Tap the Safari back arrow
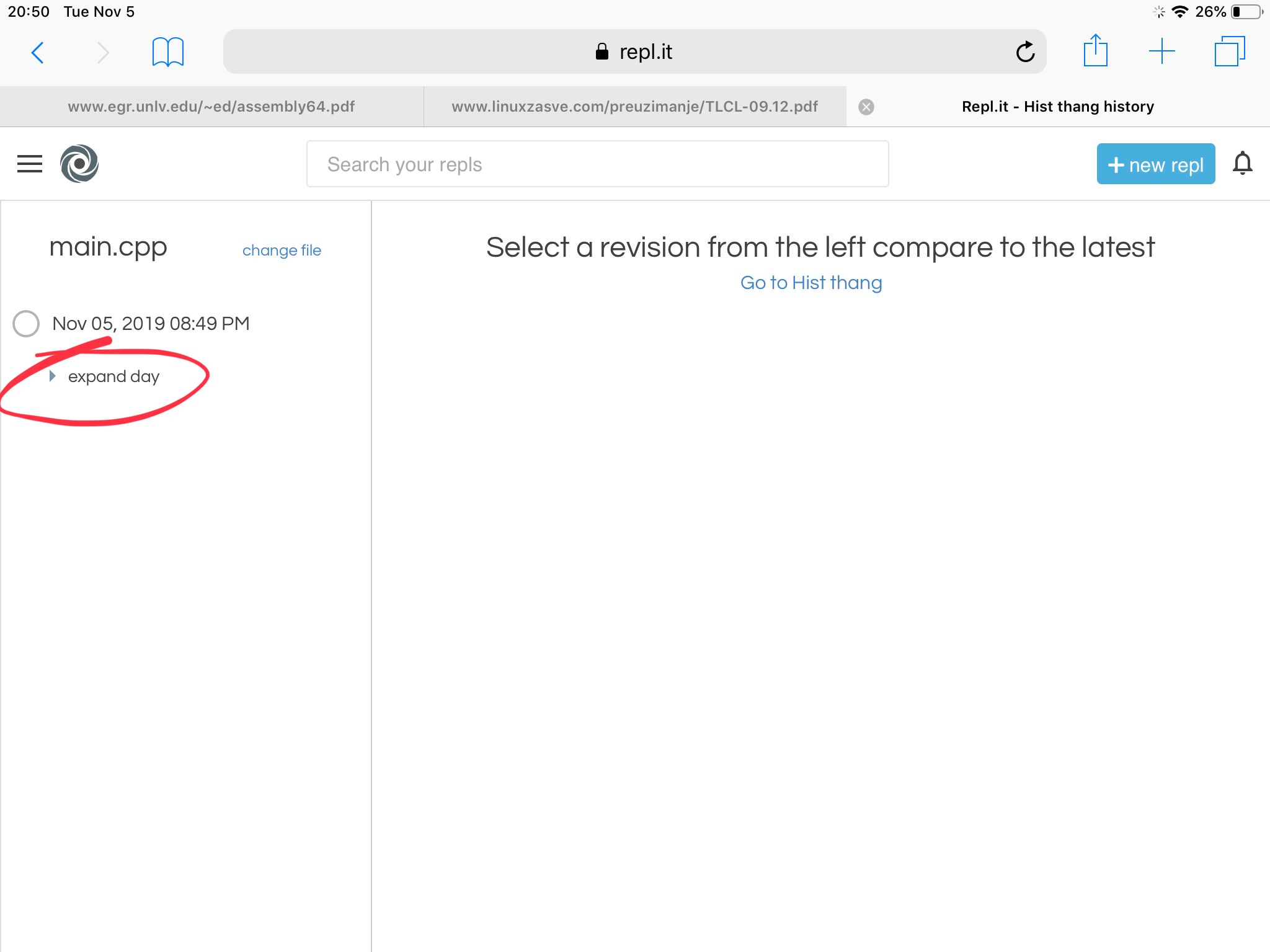 [x=37, y=53]
